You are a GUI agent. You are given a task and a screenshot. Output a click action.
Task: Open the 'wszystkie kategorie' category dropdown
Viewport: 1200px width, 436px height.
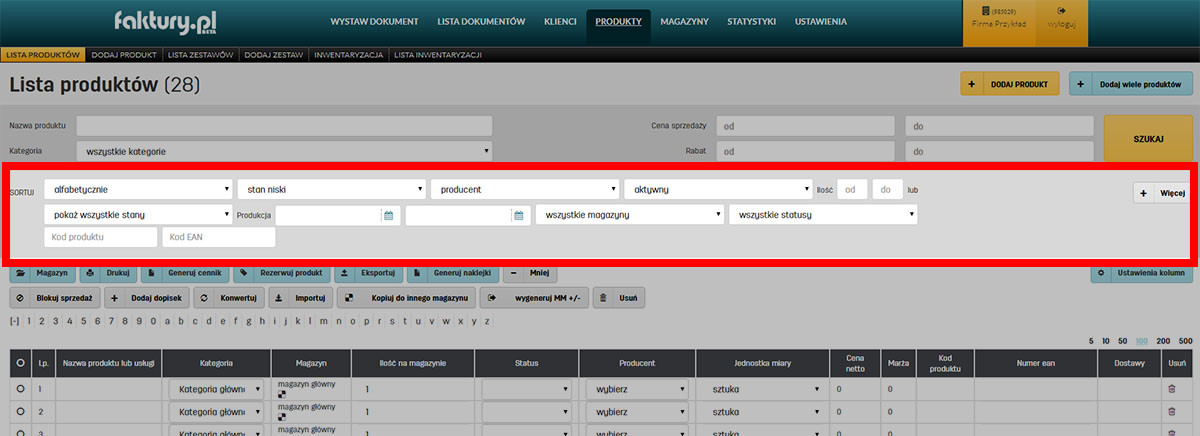[x=284, y=151]
